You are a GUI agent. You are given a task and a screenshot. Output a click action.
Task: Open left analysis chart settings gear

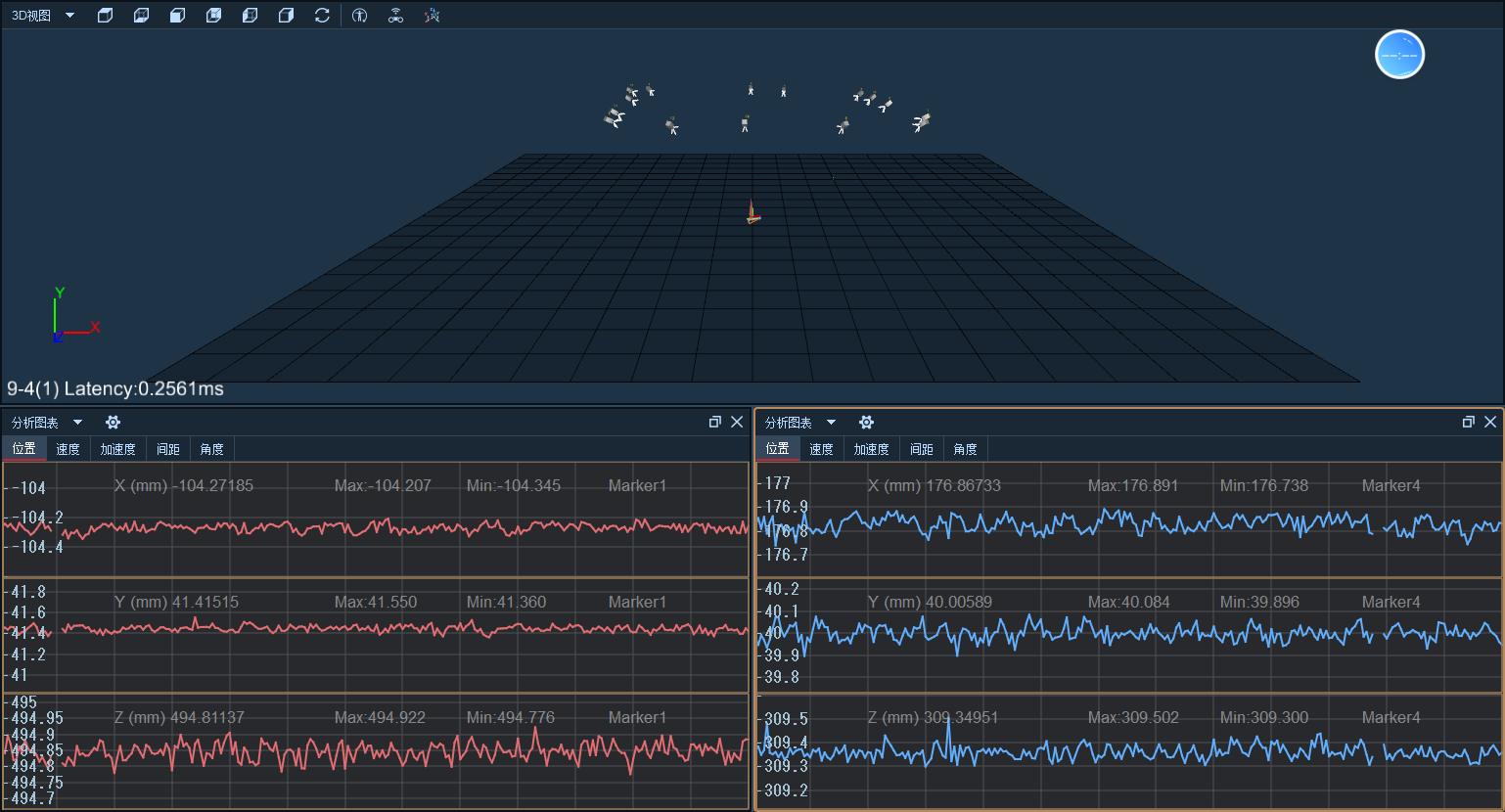(x=113, y=423)
